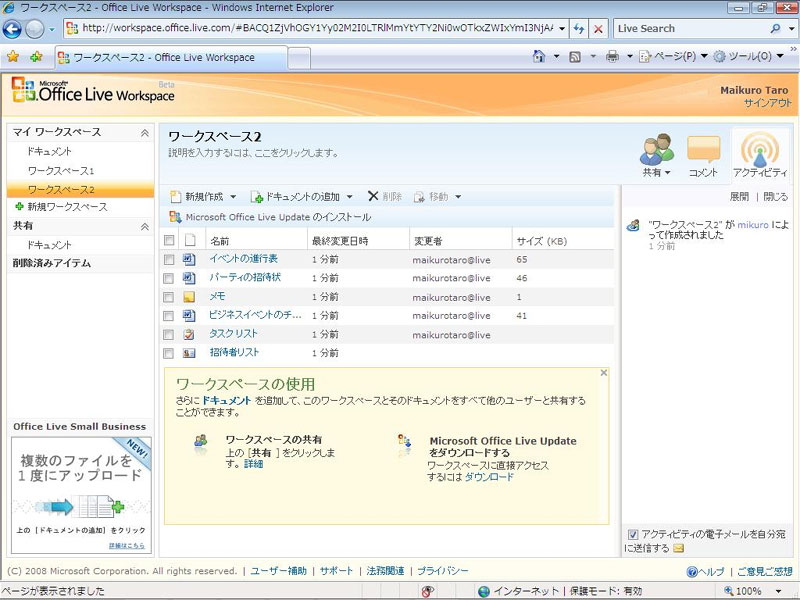The height and width of the screenshot is (600, 800).
Task: Open the Favorites Center star icon
Action: tap(13, 57)
